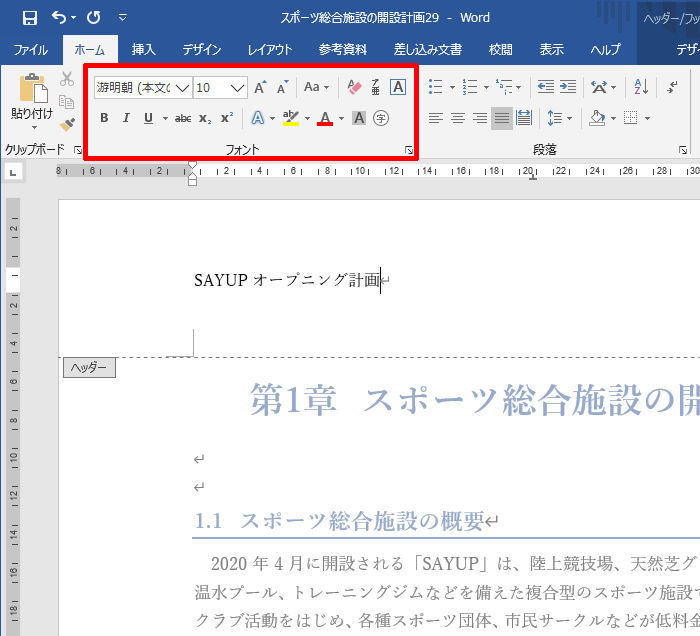Customize the Quick Access Toolbar
Image resolution: width=700 pixels, height=636 pixels.
(x=122, y=18)
